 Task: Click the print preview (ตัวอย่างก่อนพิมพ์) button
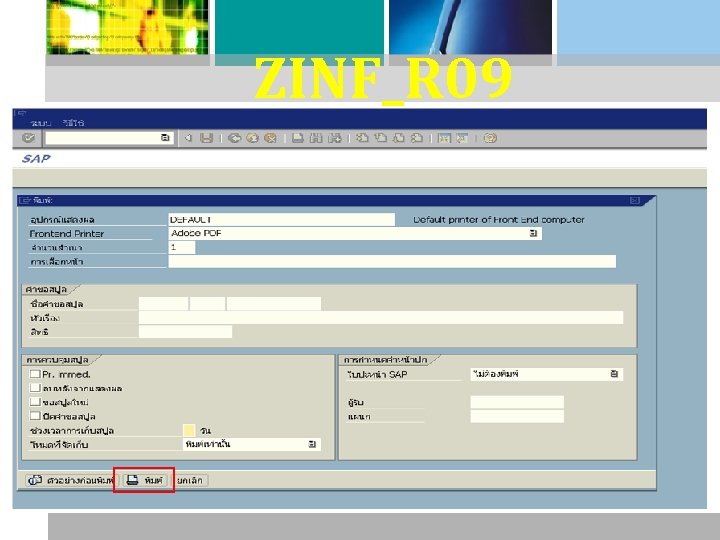[72, 480]
